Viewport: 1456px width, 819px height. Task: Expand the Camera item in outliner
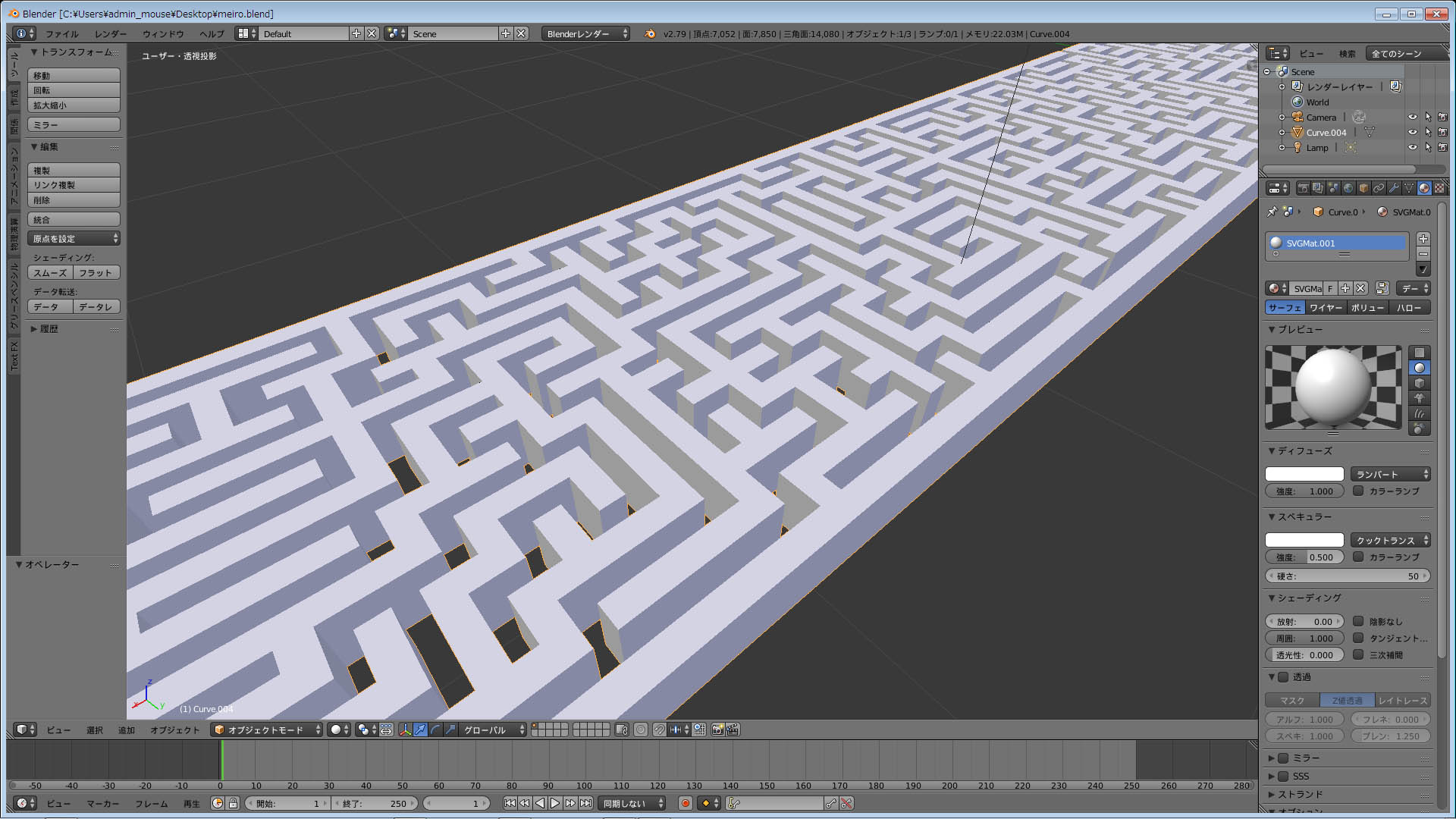click(x=1282, y=118)
